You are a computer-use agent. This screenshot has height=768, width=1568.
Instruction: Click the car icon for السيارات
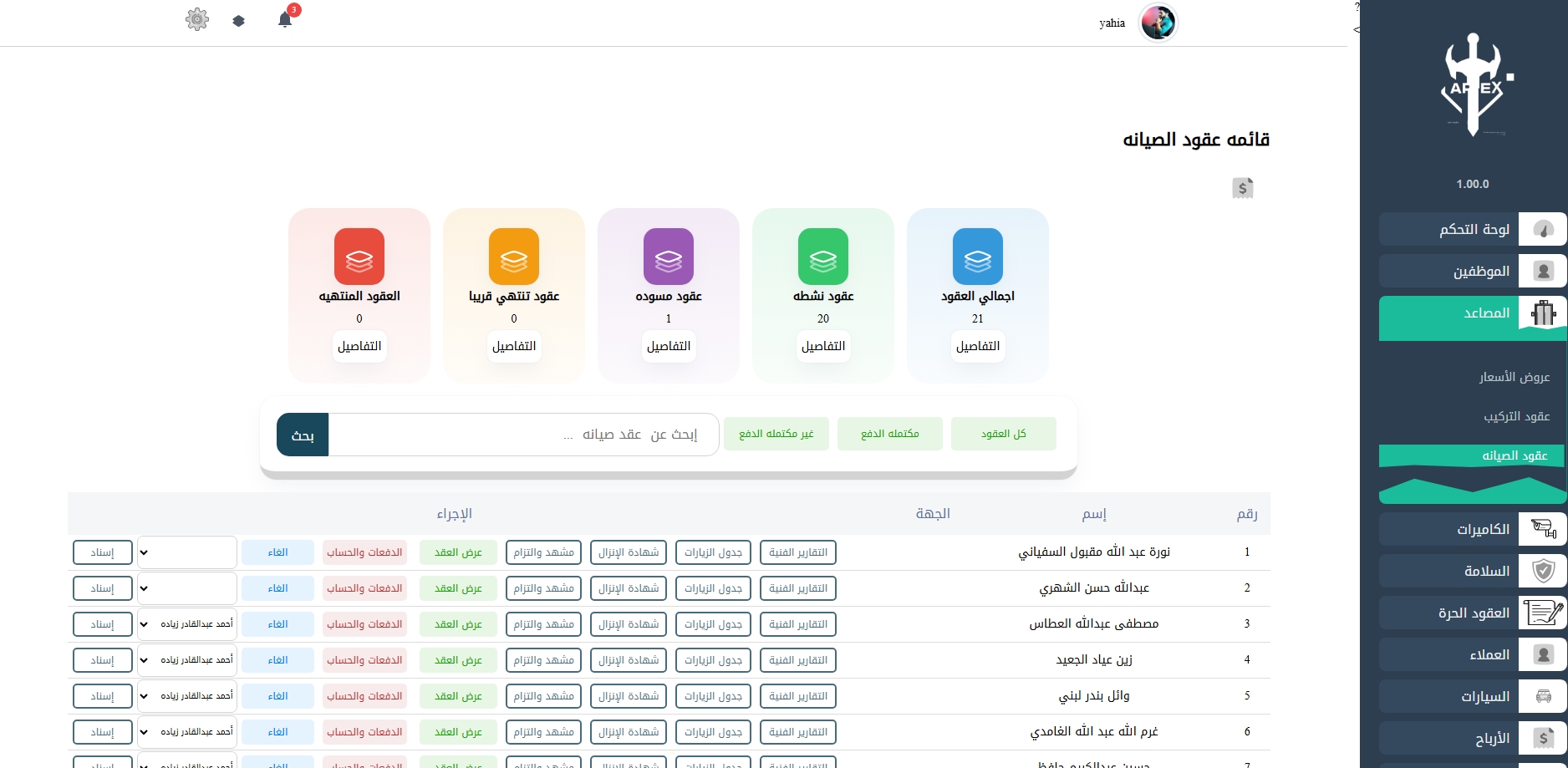point(1543,695)
